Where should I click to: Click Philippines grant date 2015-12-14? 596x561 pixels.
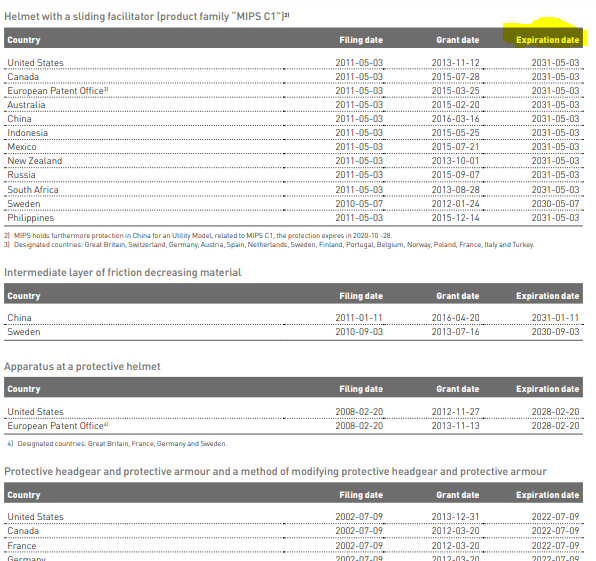(x=455, y=218)
